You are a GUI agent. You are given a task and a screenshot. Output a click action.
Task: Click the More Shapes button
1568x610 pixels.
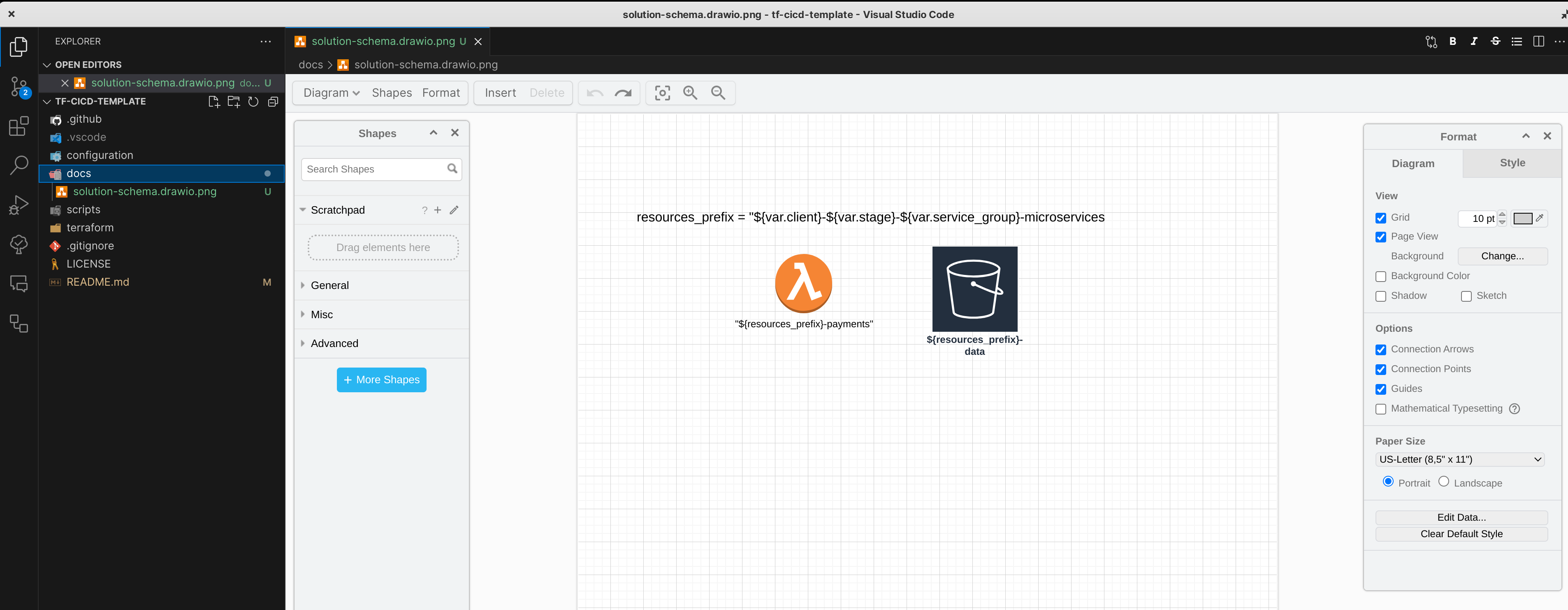point(381,380)
